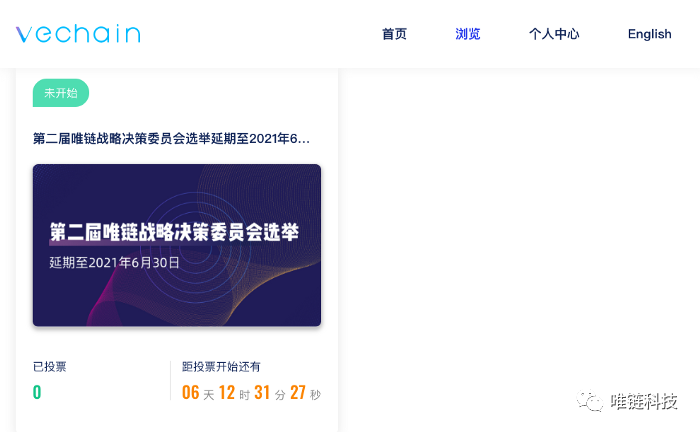The image size is (700, 432).
Task: Click the countdown hours value 12
Action: (227, 393)
